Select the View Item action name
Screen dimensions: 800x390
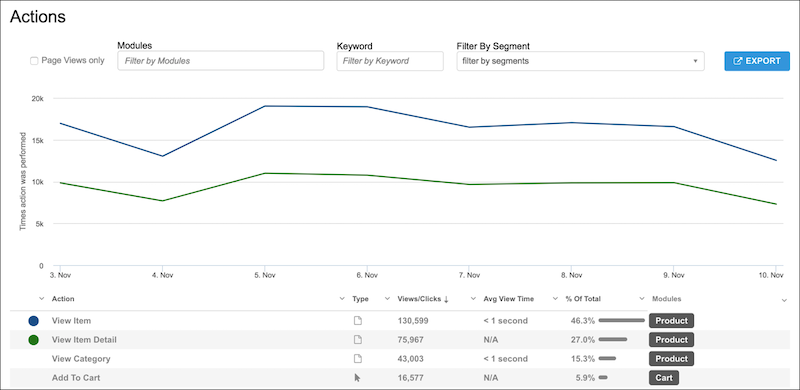tap(71, 321)
